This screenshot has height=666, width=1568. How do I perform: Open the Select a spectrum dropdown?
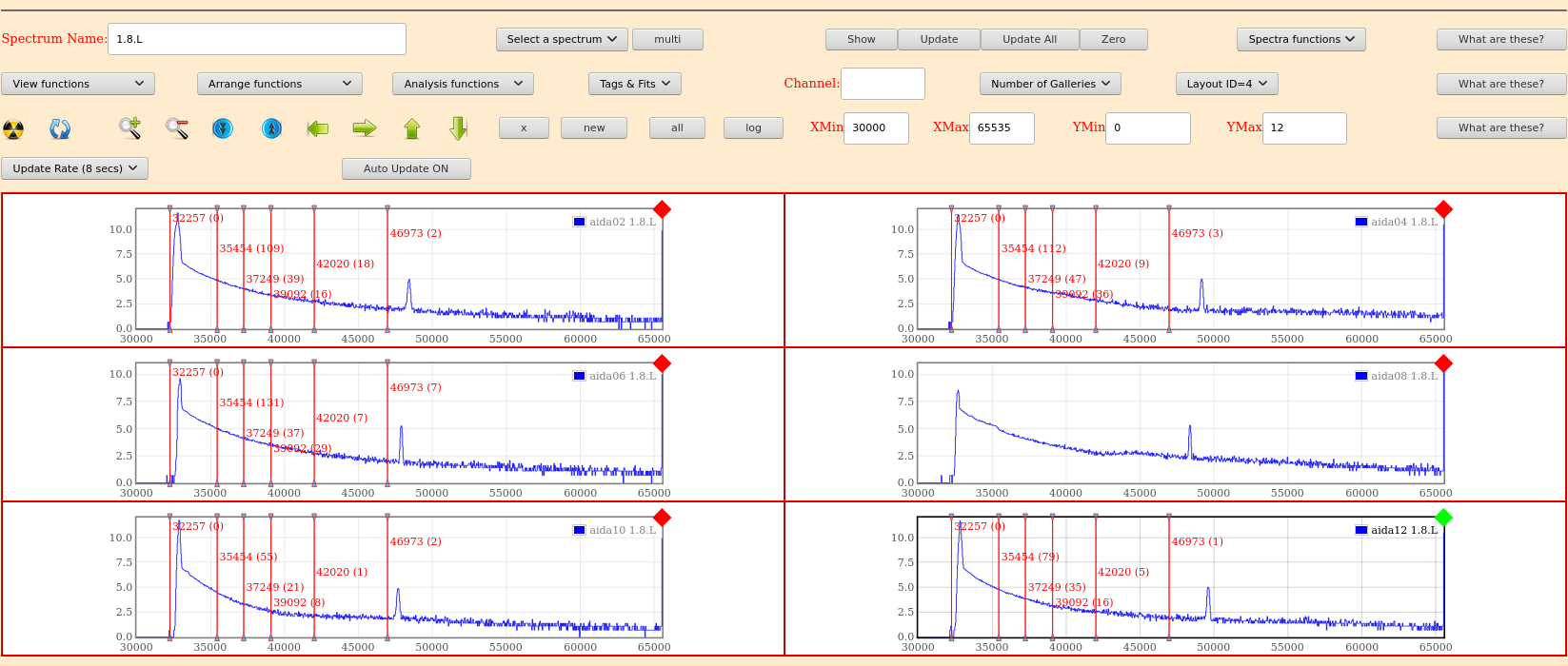click(x=562, y=39)
